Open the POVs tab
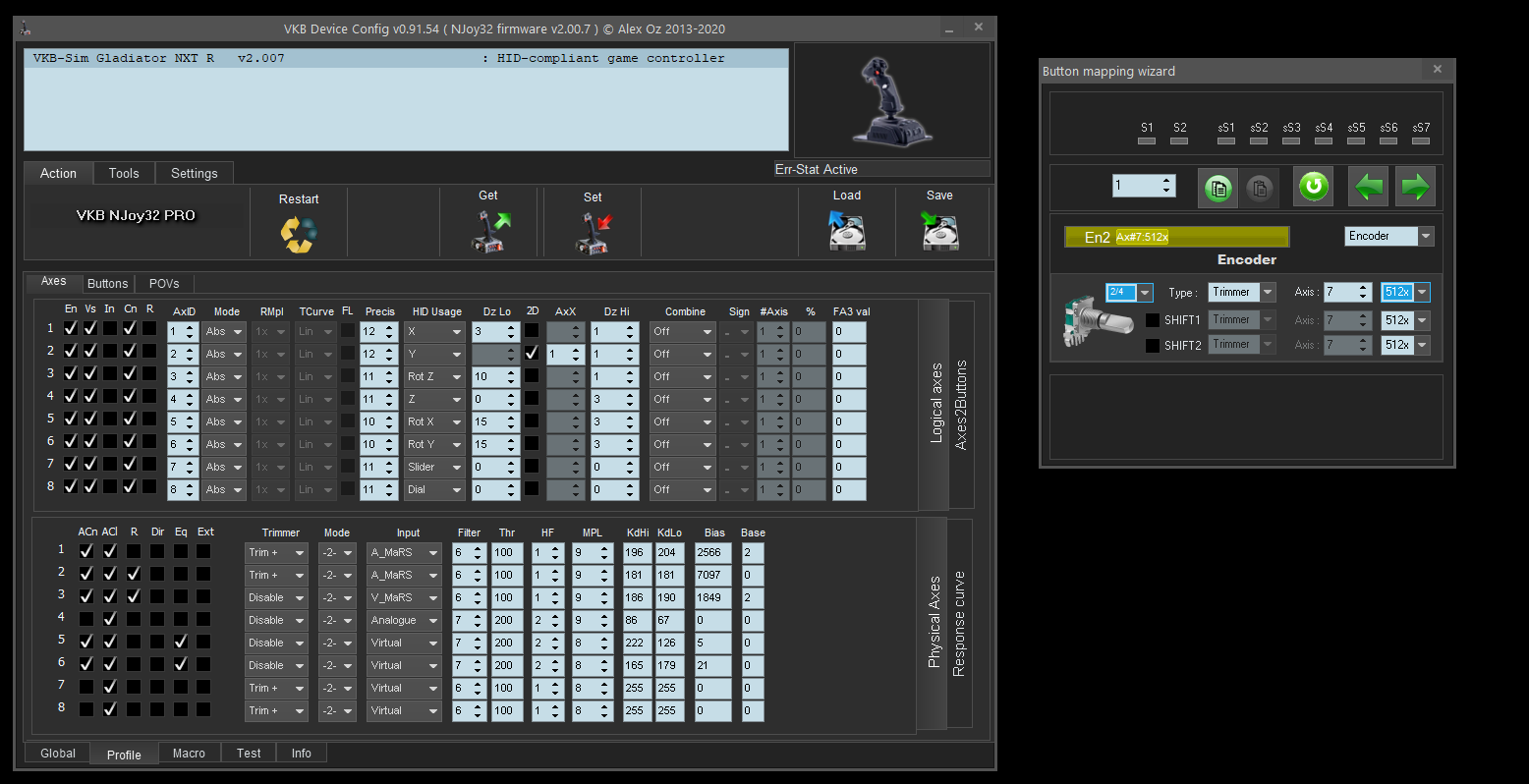Screen dimensions: 1529x784 [164, 284]
